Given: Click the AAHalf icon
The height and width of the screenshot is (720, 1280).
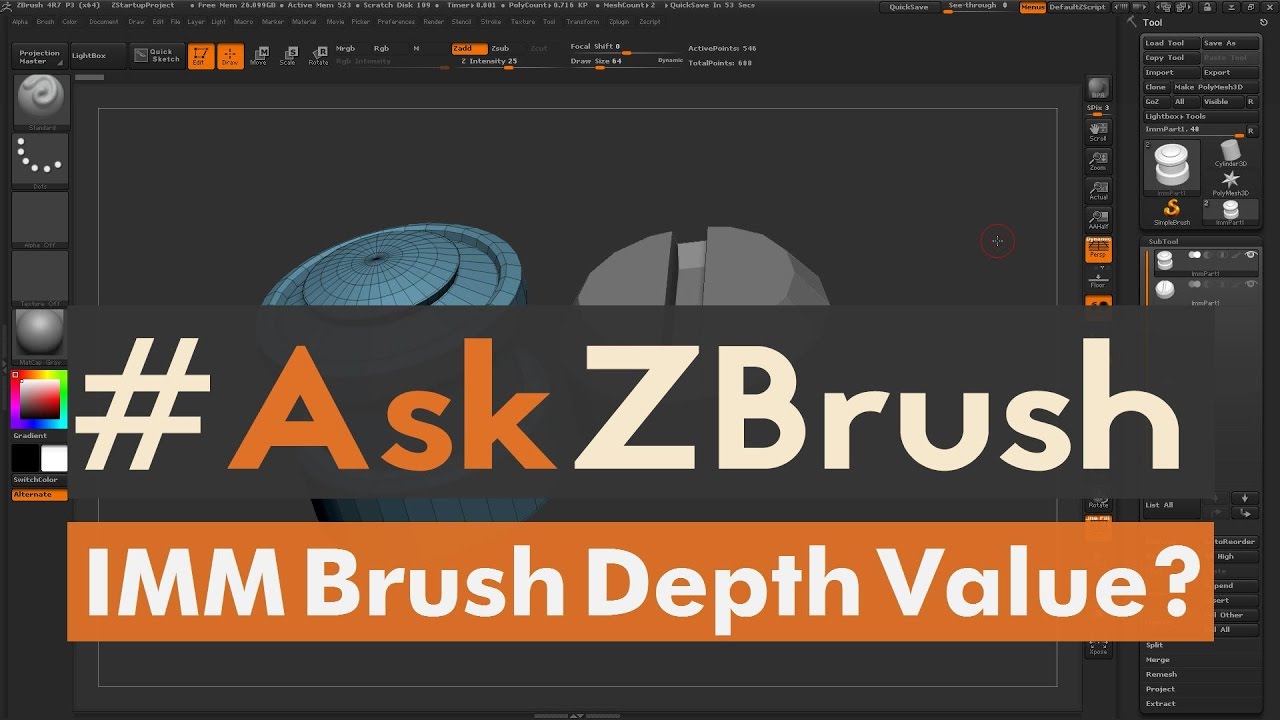Looking at the screenshot, I should click(x=1099, y=219).
